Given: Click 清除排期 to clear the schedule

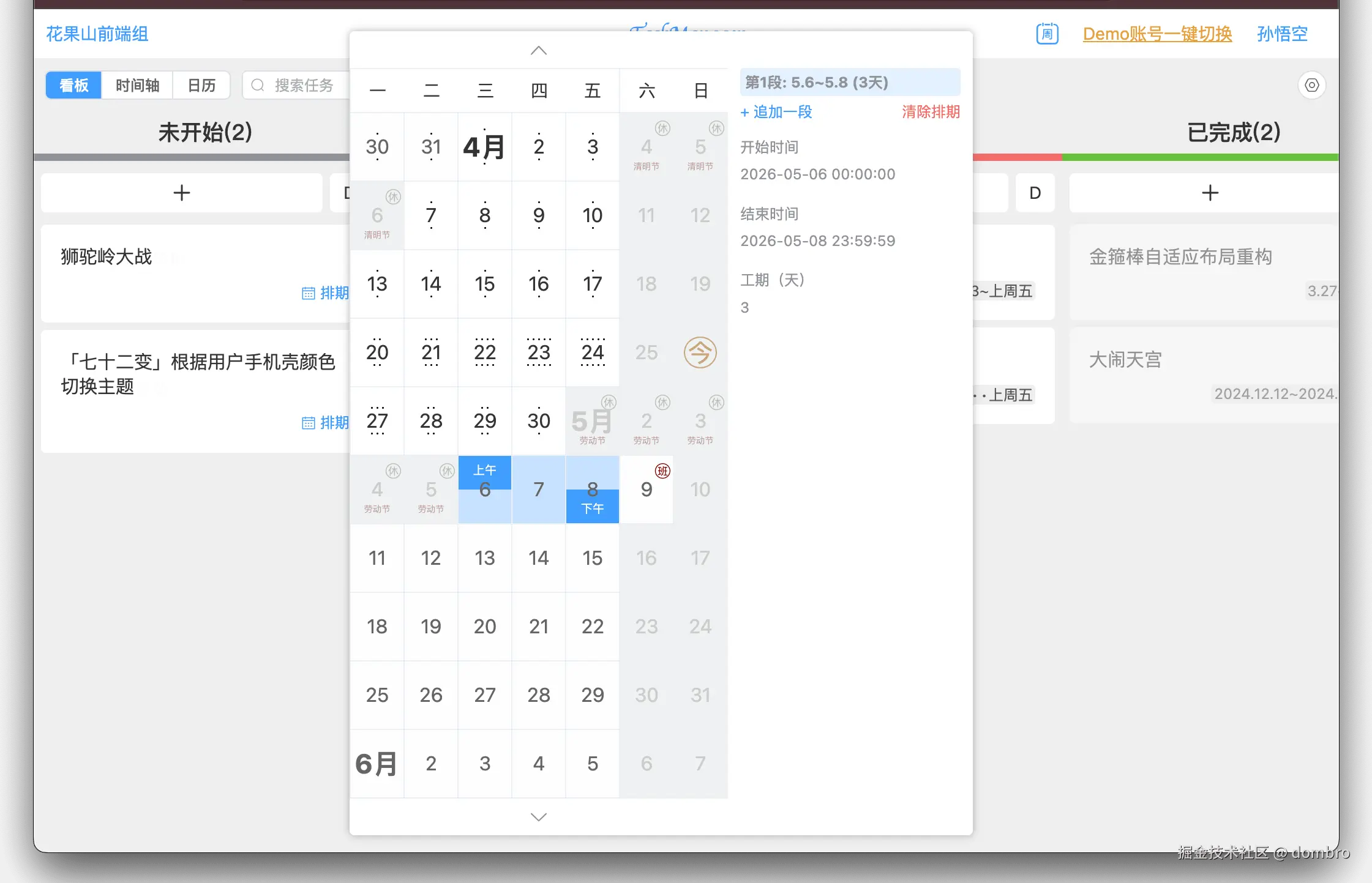Looking at the screenshot, I should pyautogui.click(x=931, y=112).
